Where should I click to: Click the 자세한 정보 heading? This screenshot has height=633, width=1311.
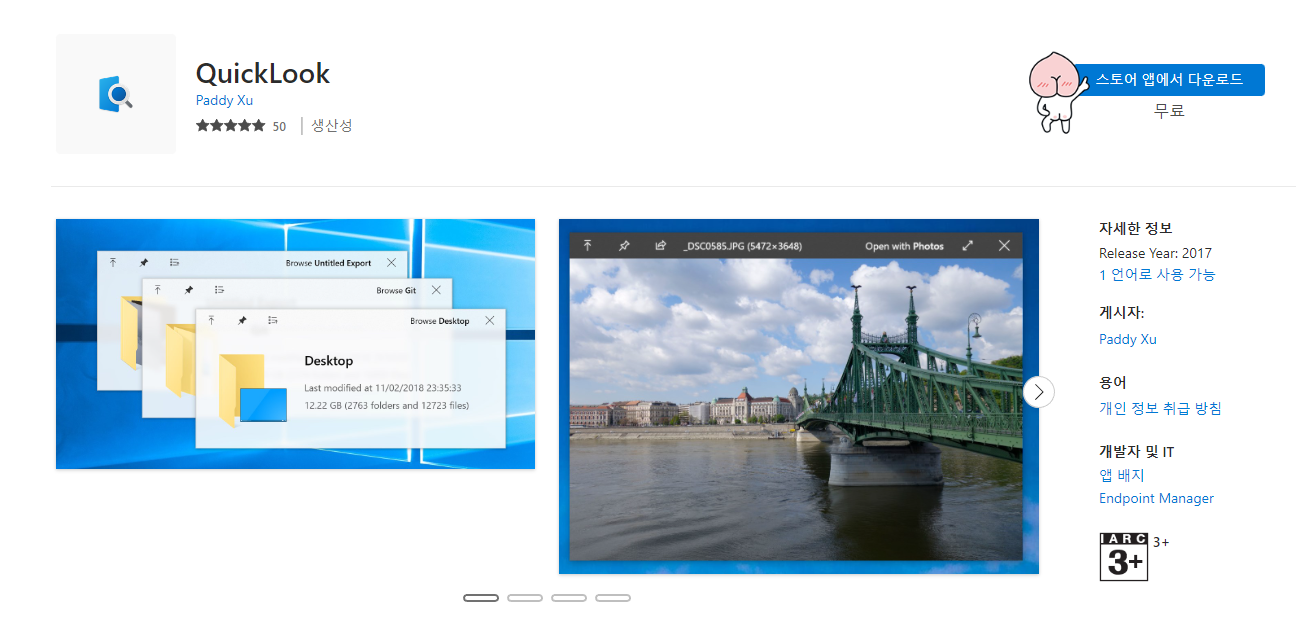[x=1136, y=228]
